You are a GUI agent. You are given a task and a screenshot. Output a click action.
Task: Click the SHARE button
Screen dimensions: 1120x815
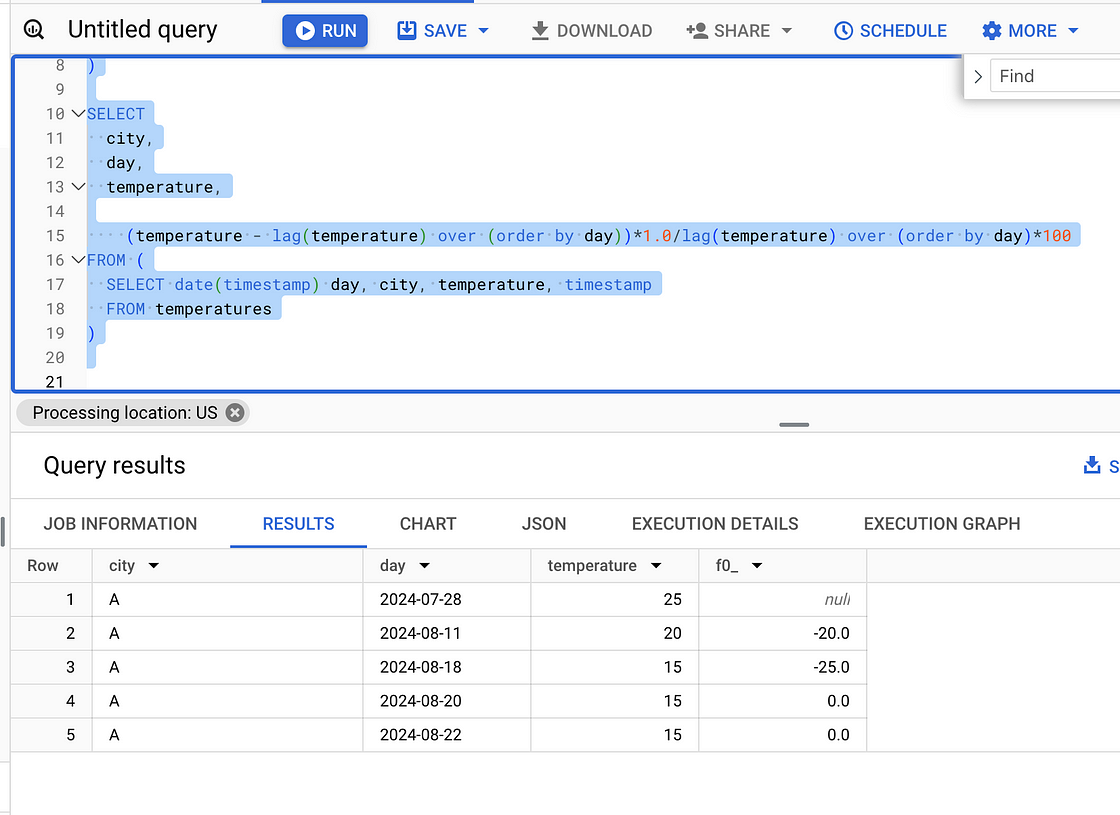pos(728,31)
